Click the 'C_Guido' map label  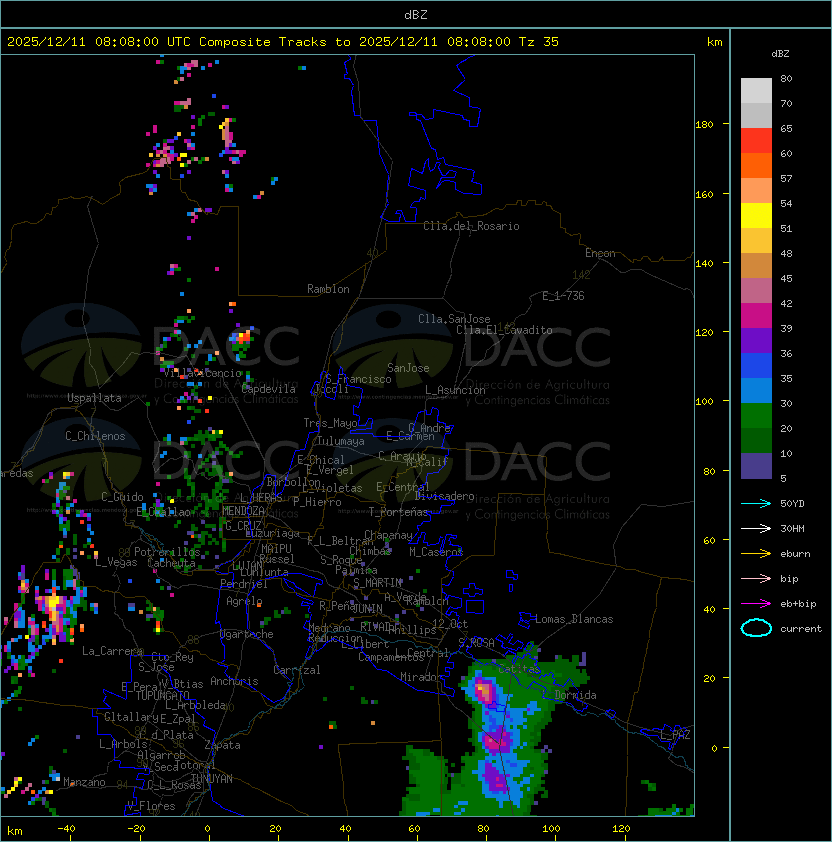(122, 497)
